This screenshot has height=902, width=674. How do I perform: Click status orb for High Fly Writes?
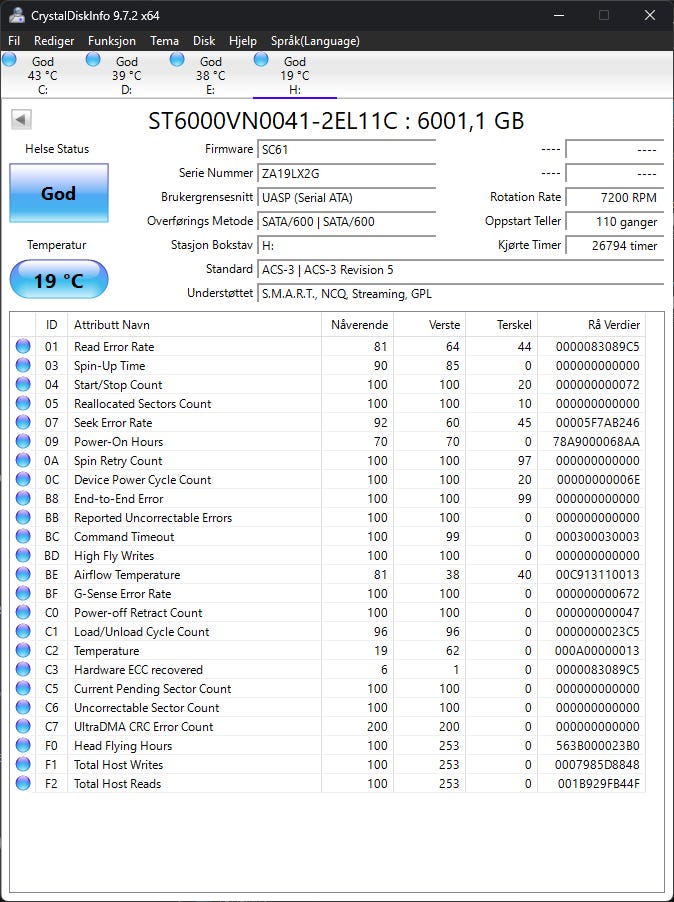click(x=23, y=555)
